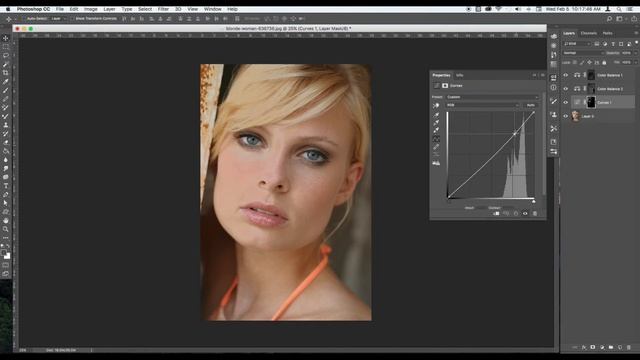The width and height of the screenshot is (640, 360).
Task: Click the Auto button in Curves
Action: [531, 105]
